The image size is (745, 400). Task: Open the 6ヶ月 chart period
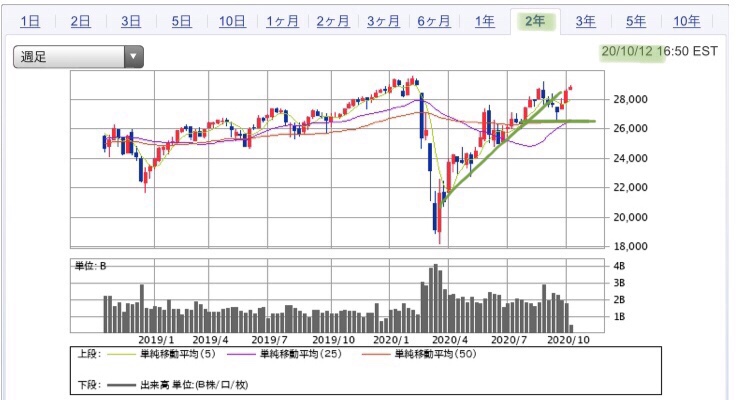click(434, 21)
